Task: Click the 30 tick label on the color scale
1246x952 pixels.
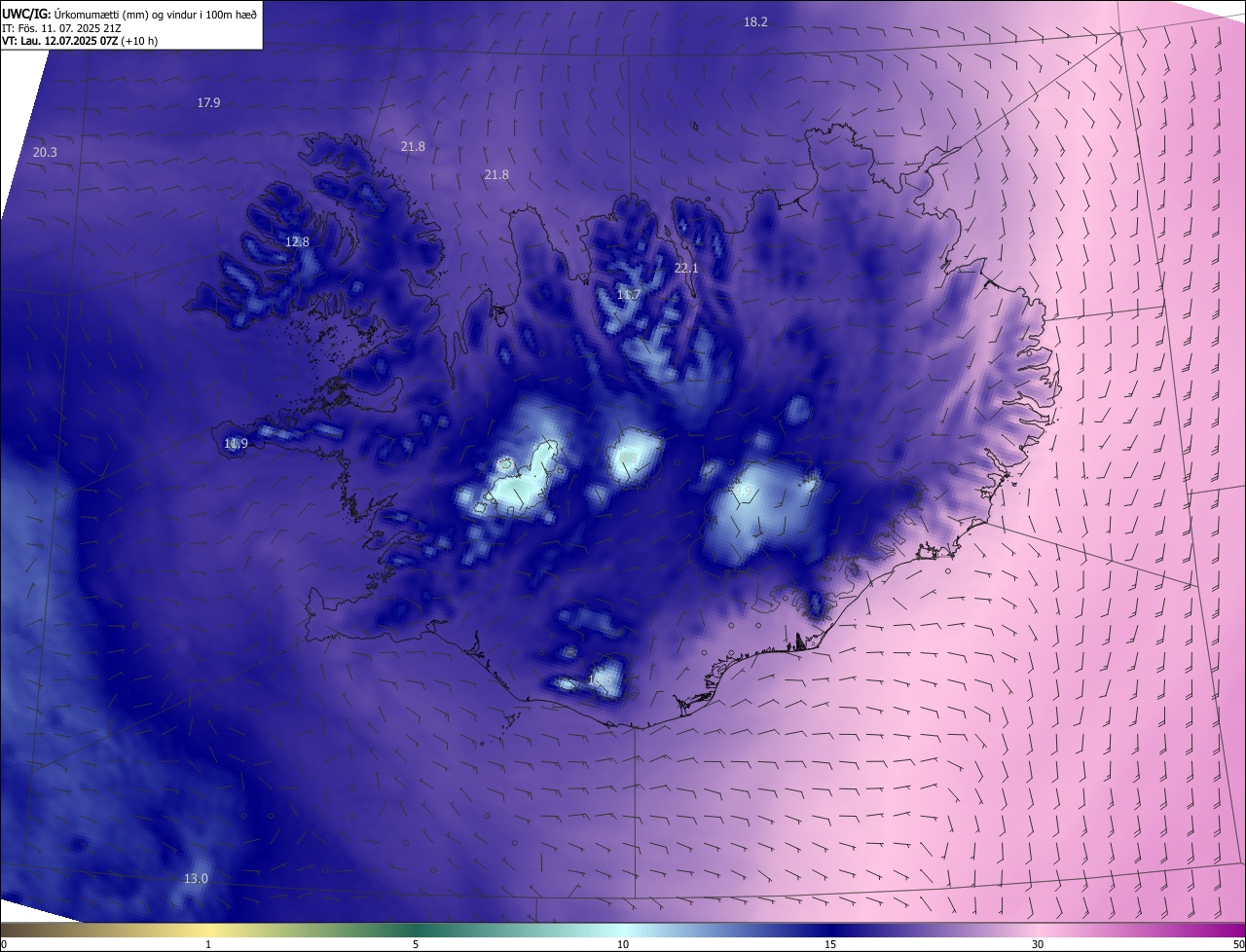Action: [x=1038, y=944]
